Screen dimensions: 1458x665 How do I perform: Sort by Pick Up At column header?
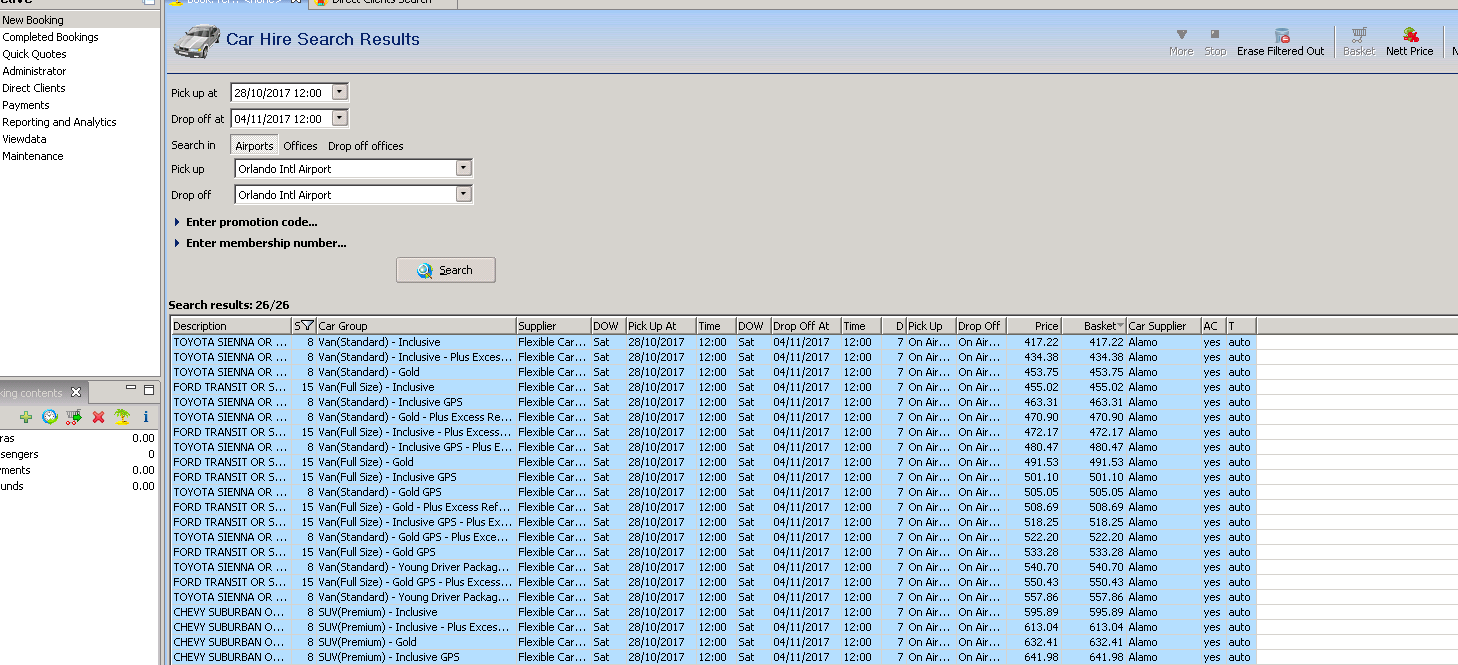(660, 326)
